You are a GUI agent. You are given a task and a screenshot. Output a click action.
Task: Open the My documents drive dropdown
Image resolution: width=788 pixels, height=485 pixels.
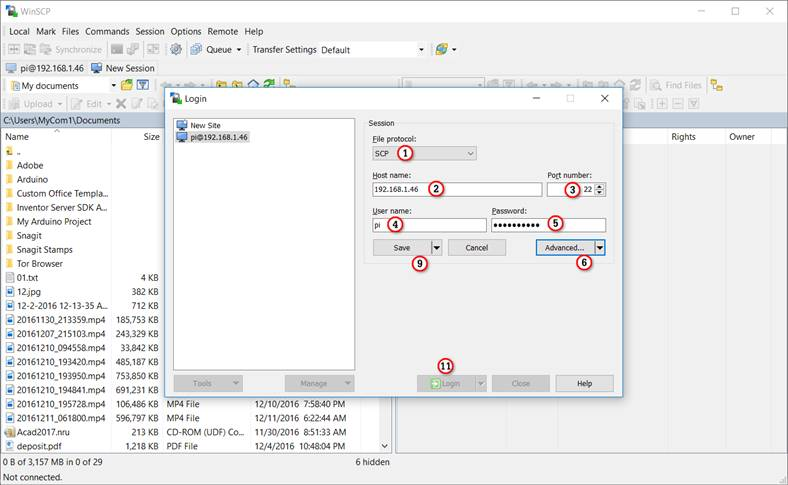coord(114,85)
